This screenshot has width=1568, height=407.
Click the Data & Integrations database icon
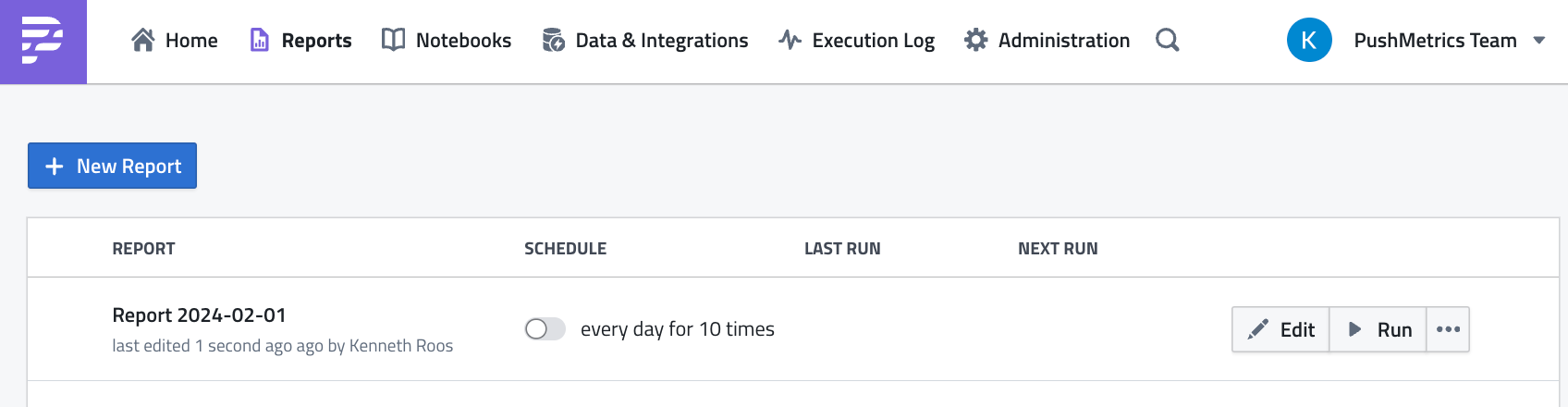pyautogui.click(x=553, y=40)
